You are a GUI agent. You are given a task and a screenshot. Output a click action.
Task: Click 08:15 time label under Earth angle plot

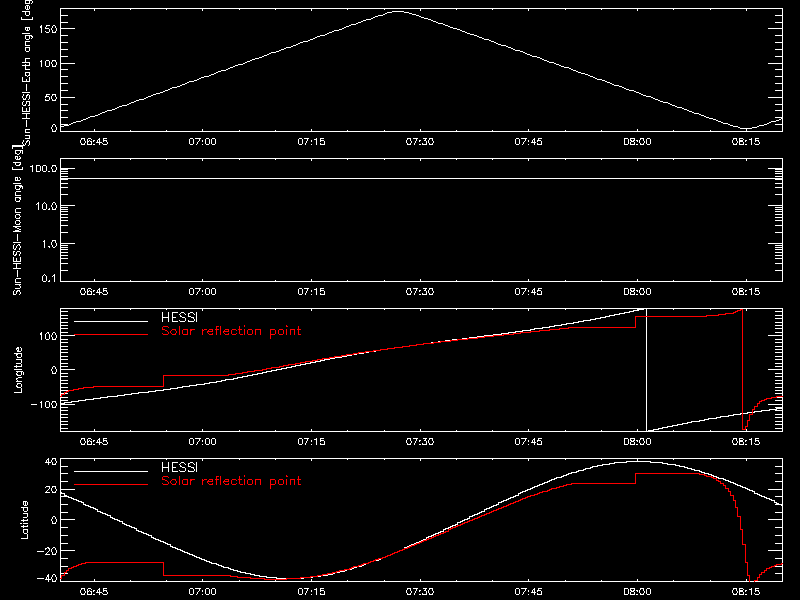pos(746,142)
